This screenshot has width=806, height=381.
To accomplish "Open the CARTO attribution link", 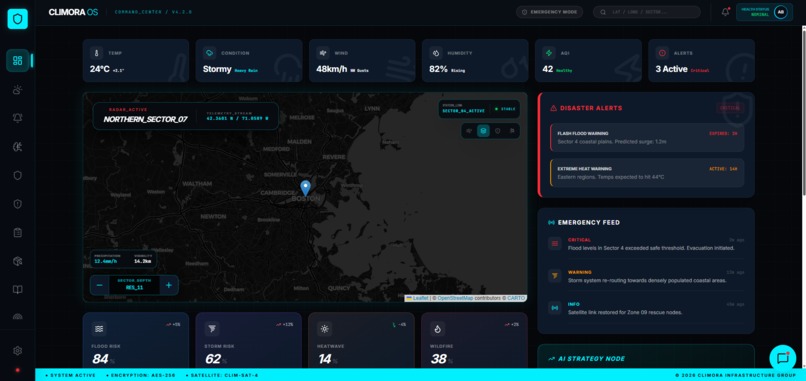I will [516, 298].
